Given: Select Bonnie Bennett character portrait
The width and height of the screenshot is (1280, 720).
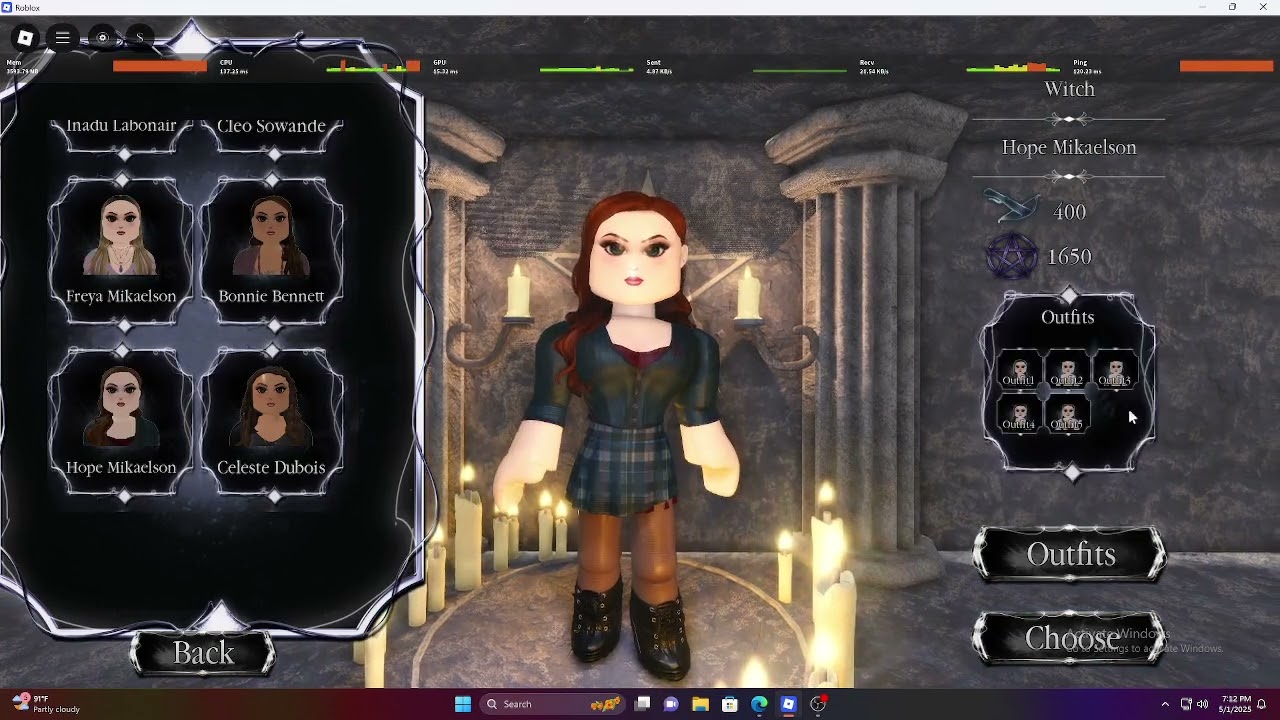Looking at the screenshot, I should click(x=271, y=237).
